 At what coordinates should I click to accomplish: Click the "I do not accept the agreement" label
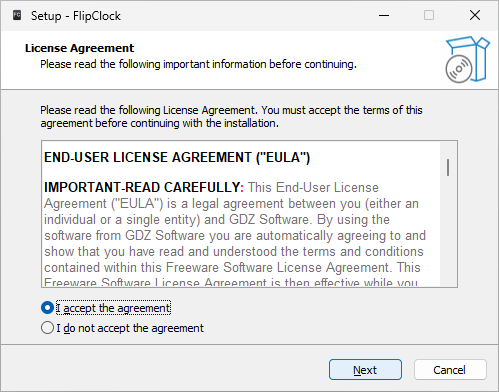pyautogui.click(x=130, y=328)
